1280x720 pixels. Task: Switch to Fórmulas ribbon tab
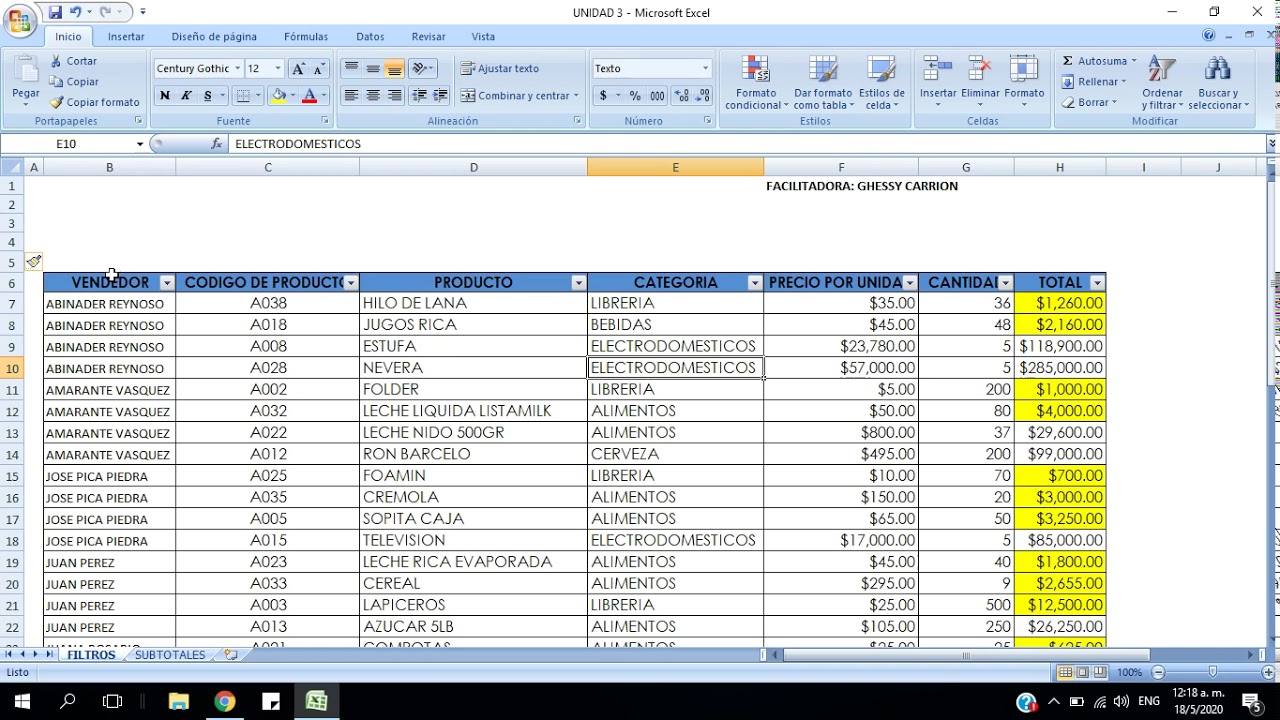tap(306, 36)
